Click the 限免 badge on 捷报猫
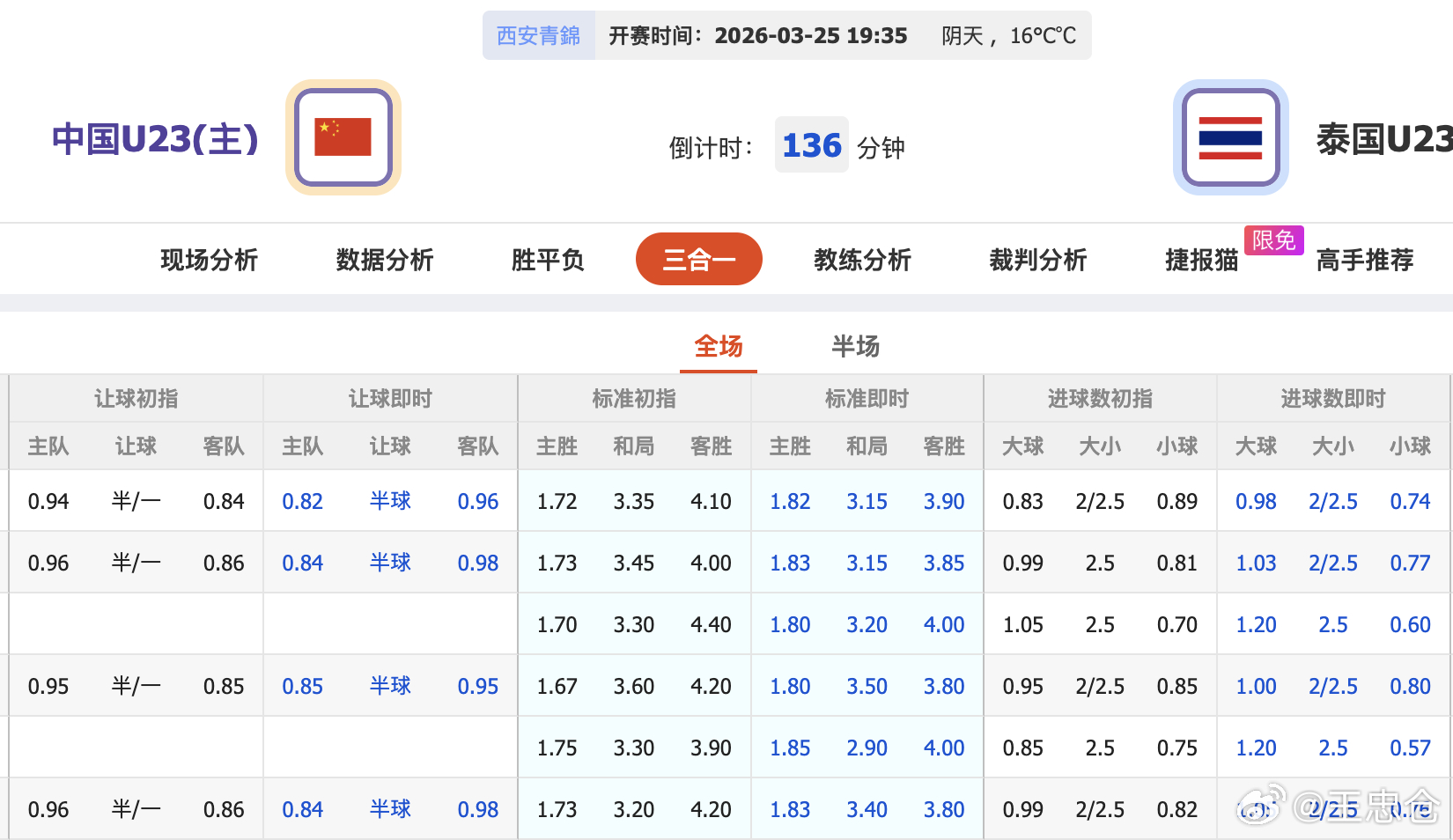This screenshot has width=1453, height=840. coord(1273,239)
